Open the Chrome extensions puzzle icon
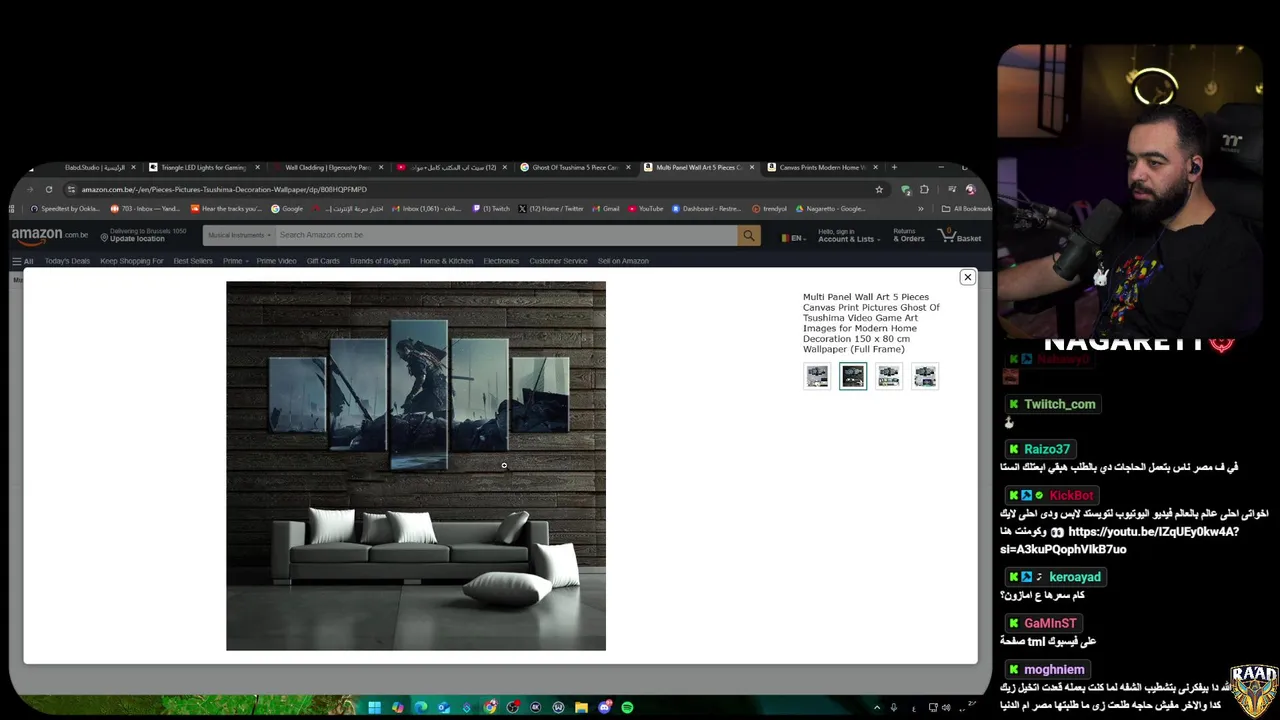Viewport: 1280px width, 720px height. click(x=924, y=189)
